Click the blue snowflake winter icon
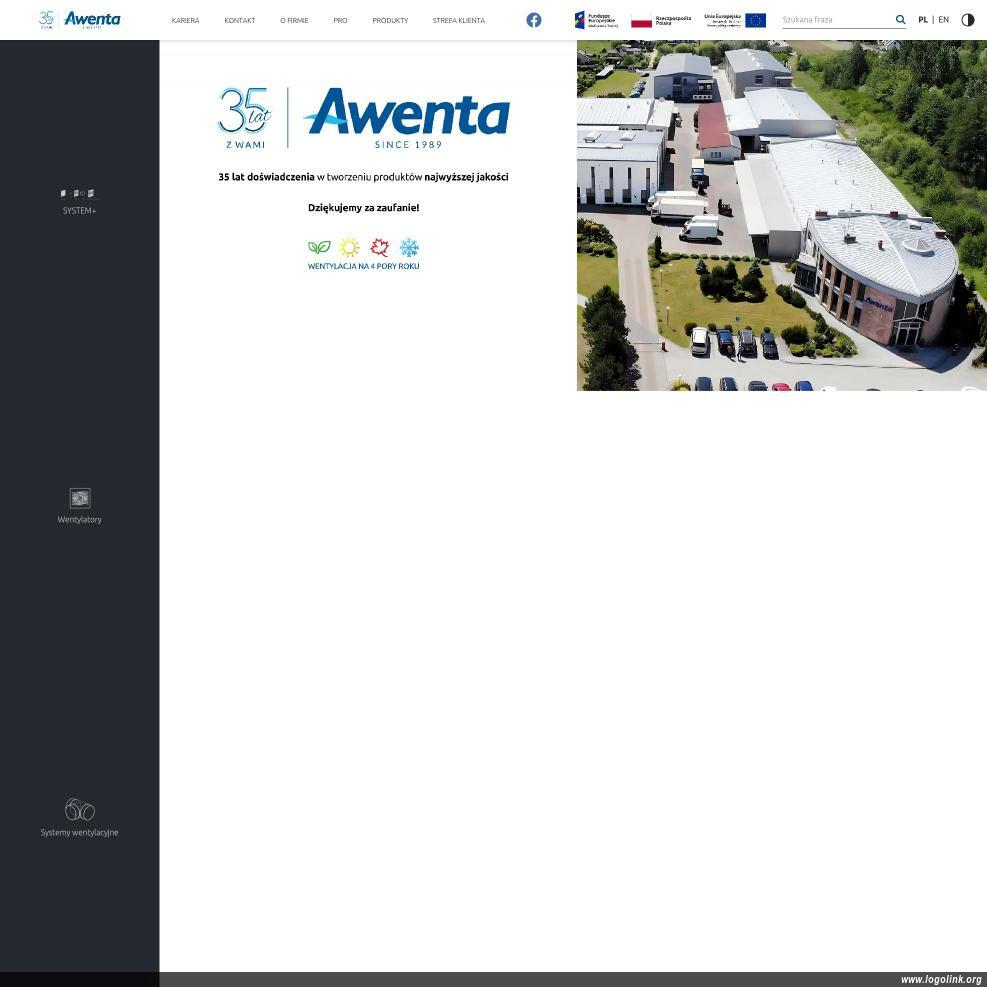Image resolution: width=987 pixels, height=987 pixels. coord(409,247)
